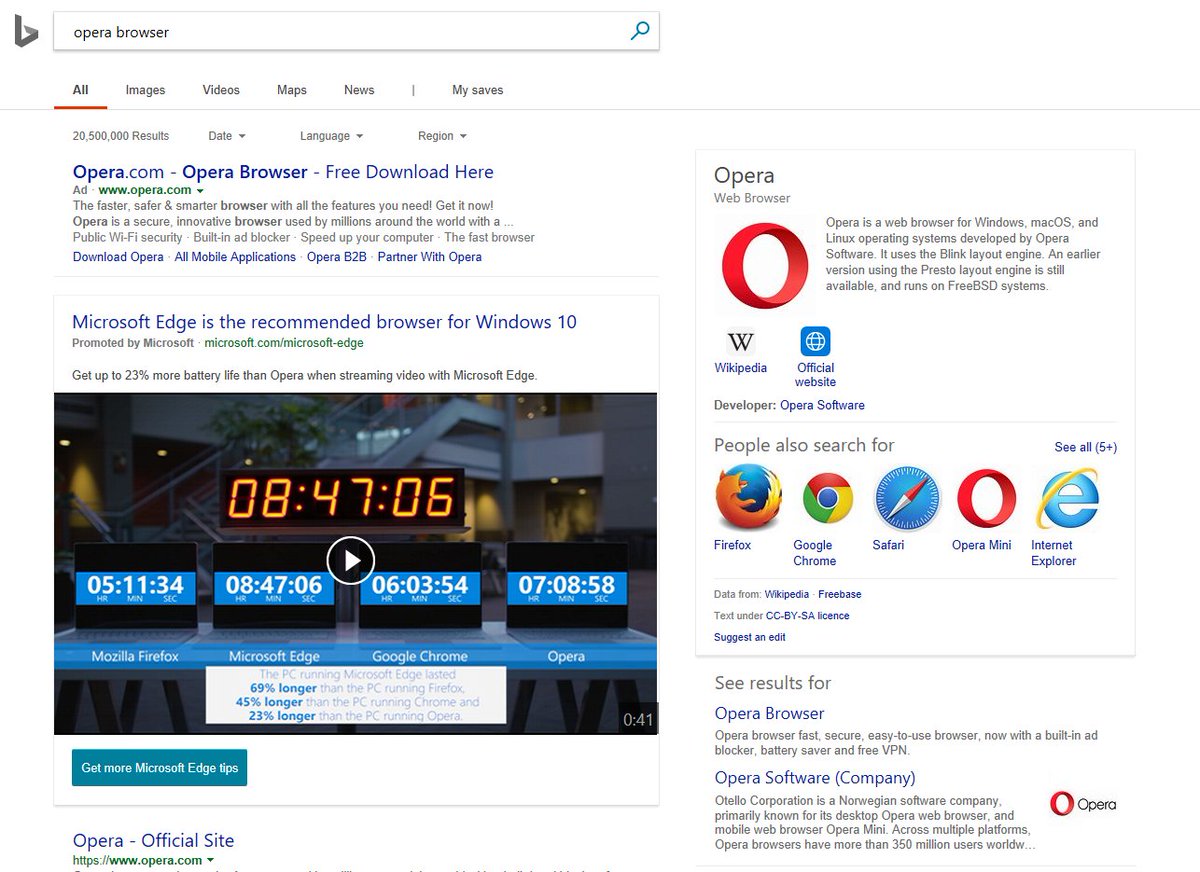Select the Google Chrome icon
This screenshot has width=1200, height=872.
tap(827, 498)
